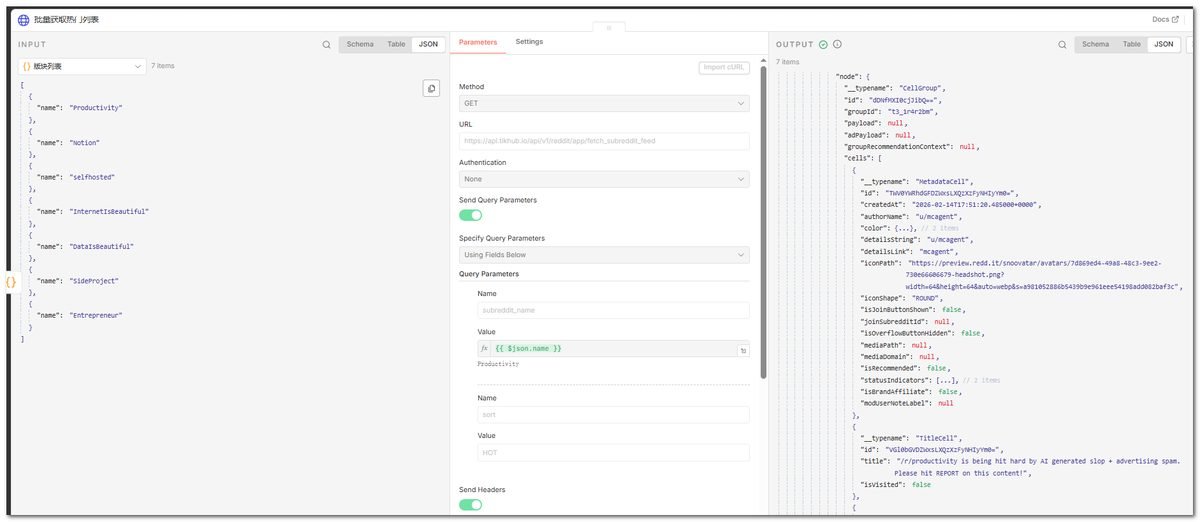The image size is (1200, 522).
Task: Open the output info icon
Action: point(837,44)
